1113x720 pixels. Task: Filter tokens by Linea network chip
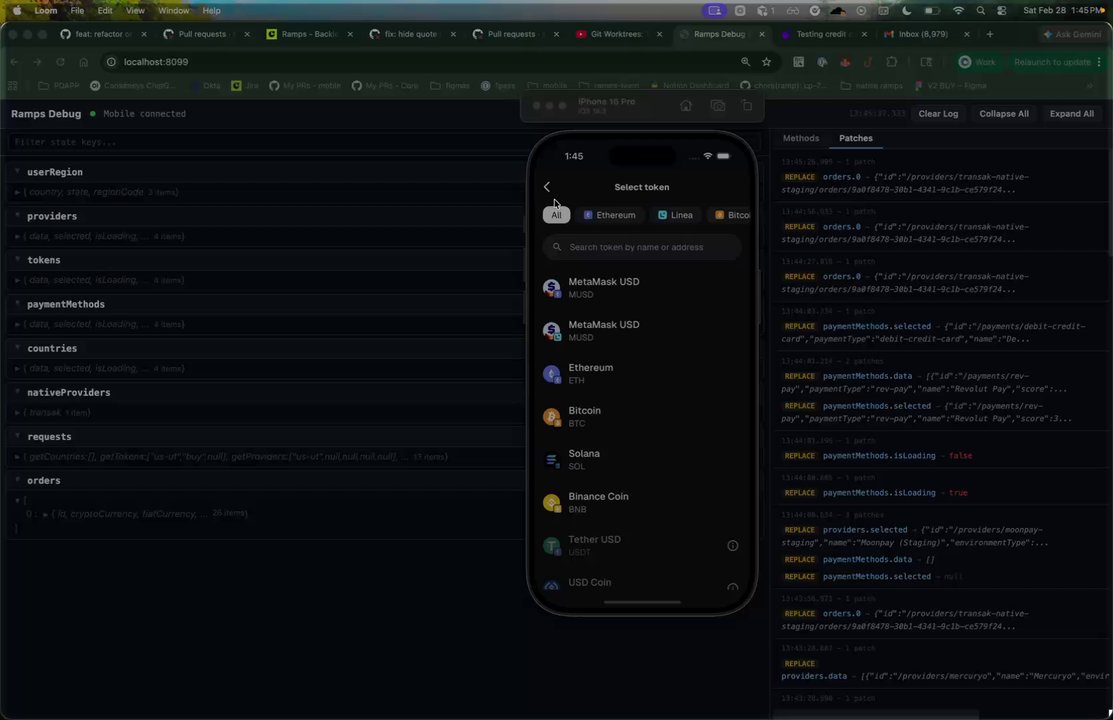click(x=675, y=215)
